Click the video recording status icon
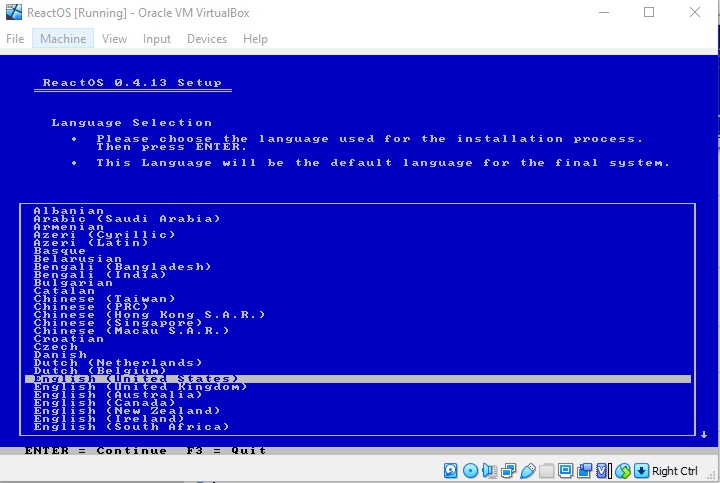 585,471
